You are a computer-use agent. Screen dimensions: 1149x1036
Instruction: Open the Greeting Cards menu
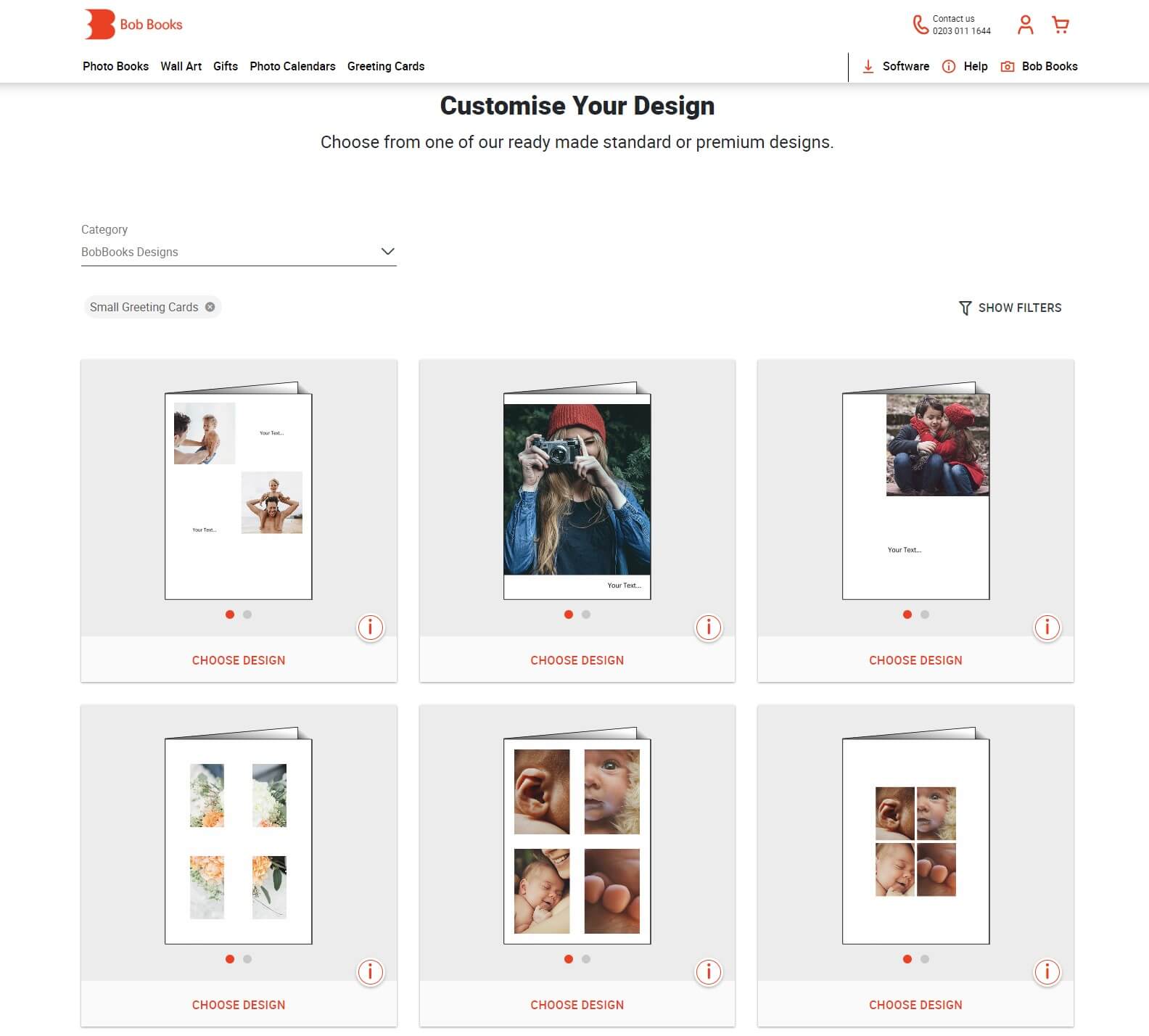(x=386, y=66)
